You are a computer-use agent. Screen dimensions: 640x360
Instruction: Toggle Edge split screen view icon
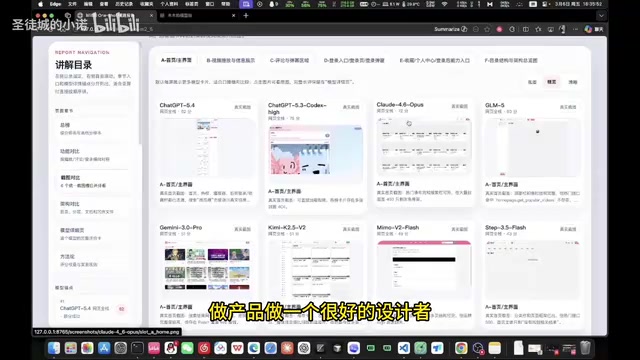(526, 29)
